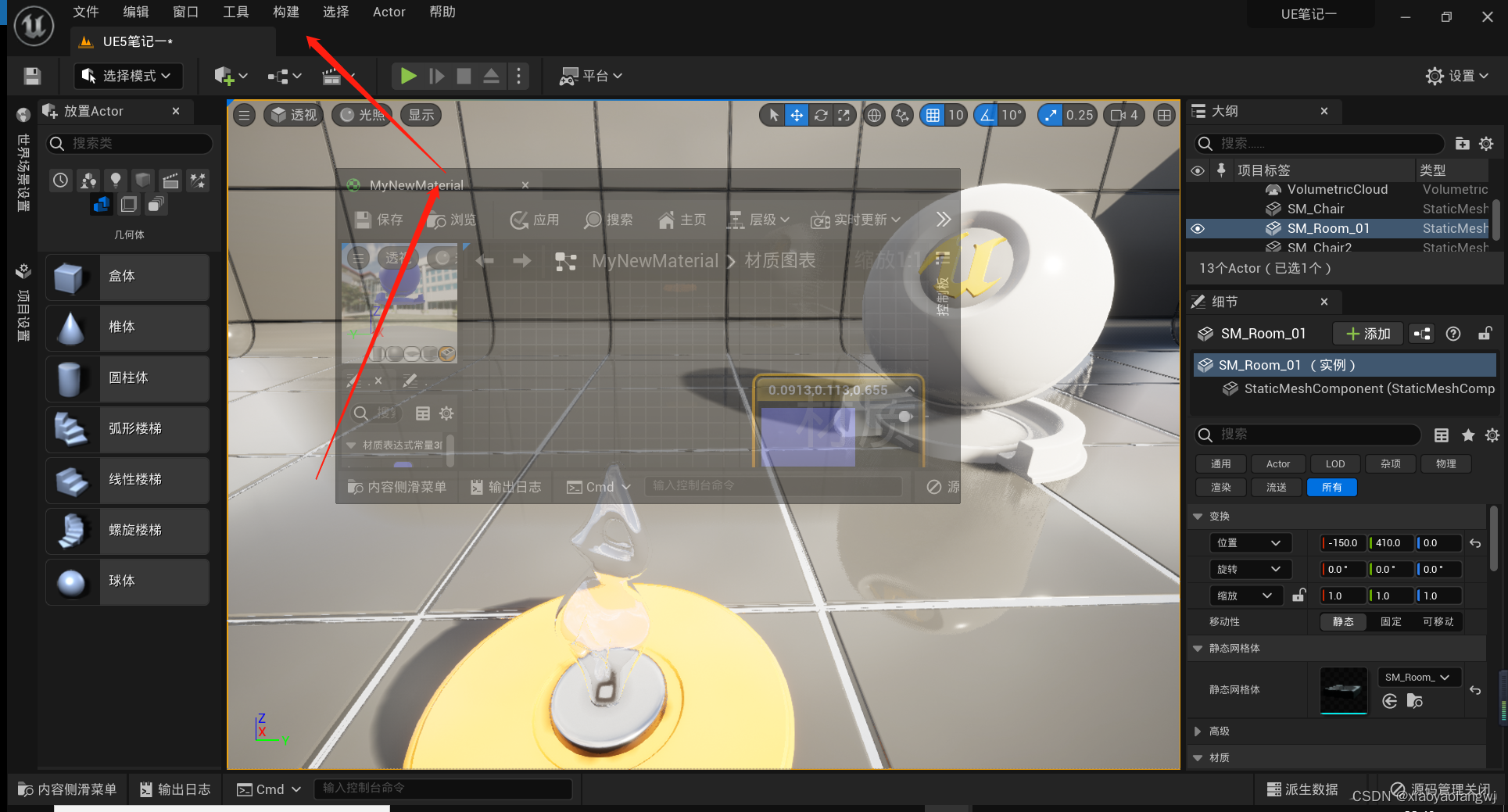Click the lock details panel icon
This screenshot has height=812, width=1508.
coord(1485,334)
